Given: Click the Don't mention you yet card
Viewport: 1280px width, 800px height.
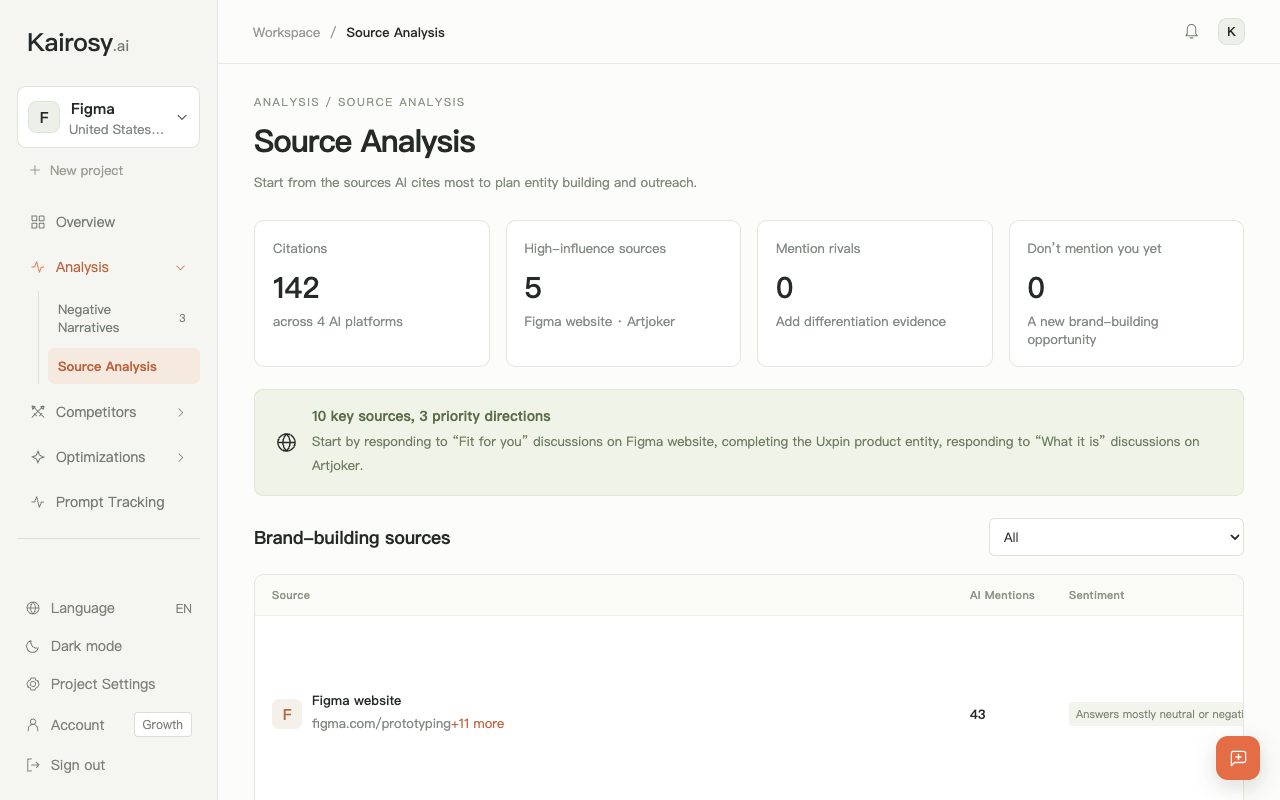Looking at the screenshot, I should point(1126,293).
